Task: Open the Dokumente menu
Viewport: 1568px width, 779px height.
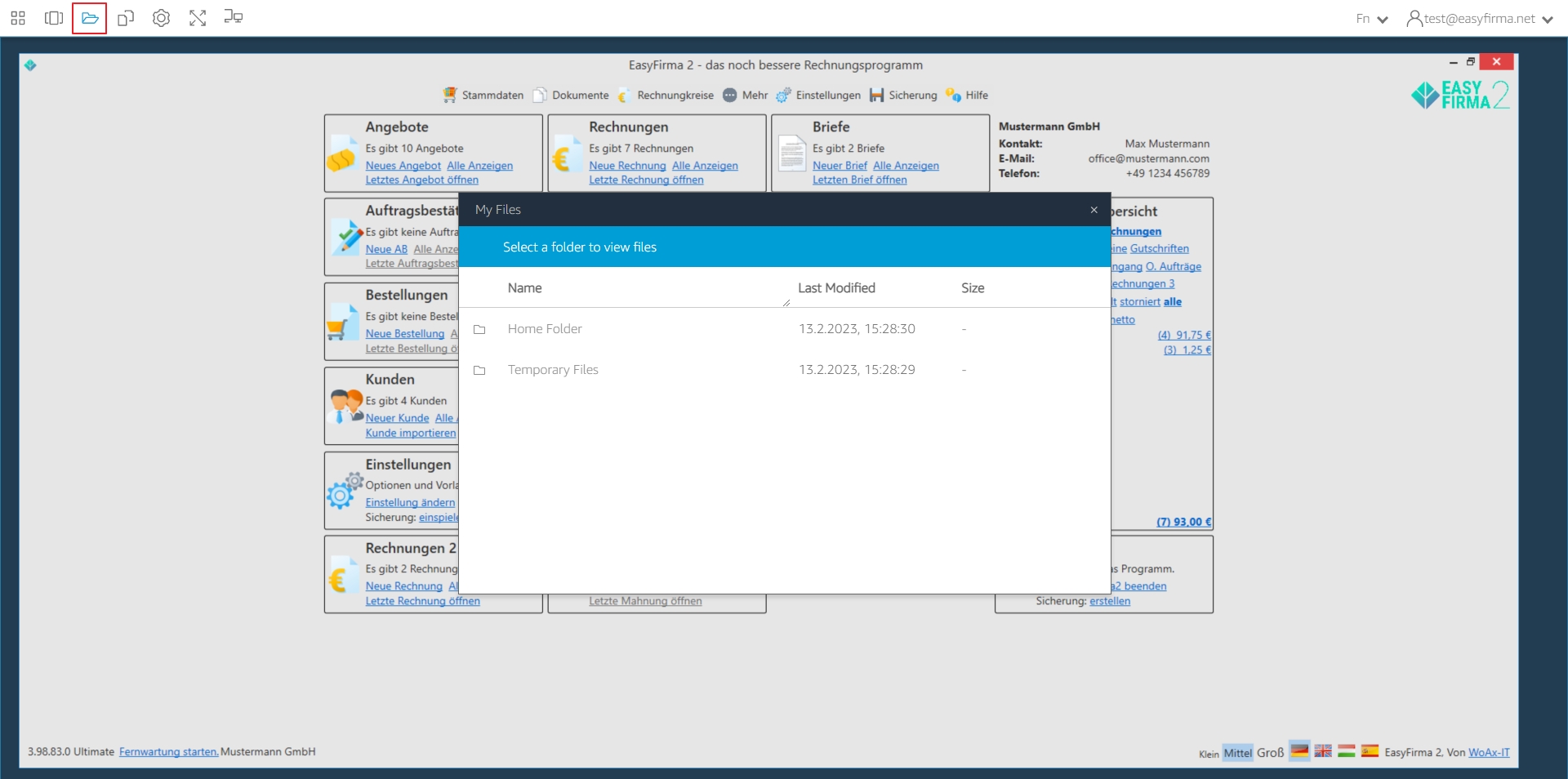Action: coord(572,96)
